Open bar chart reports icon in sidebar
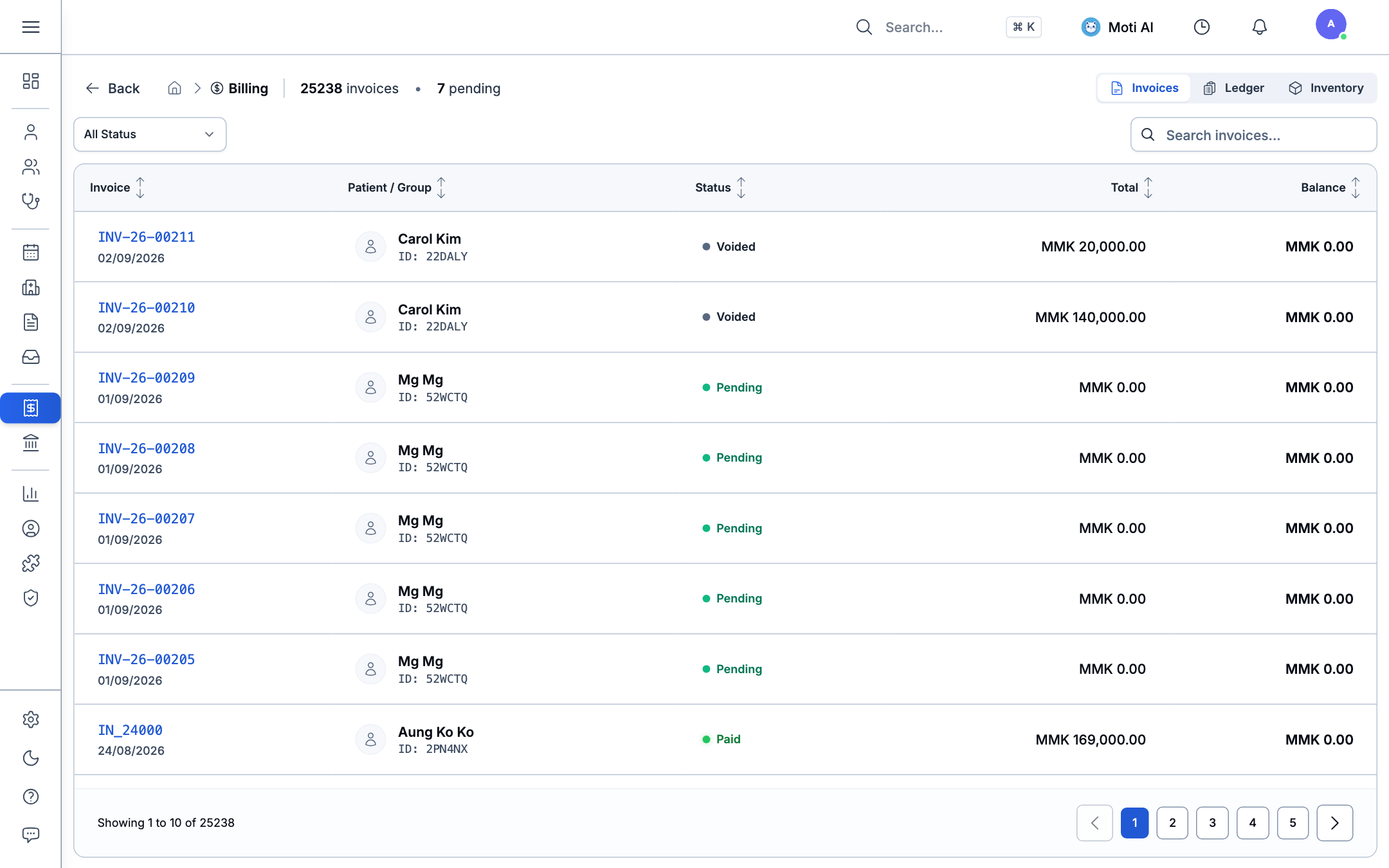 tap(30, 494)
